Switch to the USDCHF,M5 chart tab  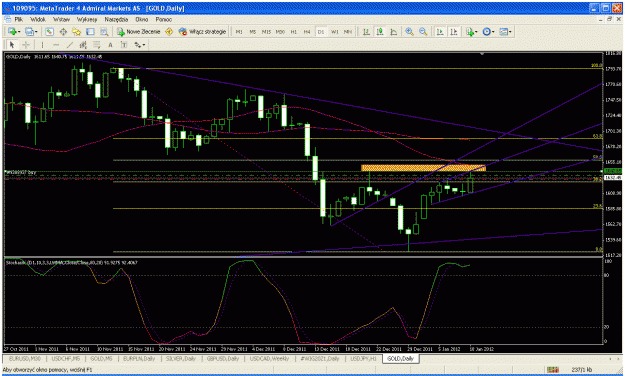(x=65, y=358)
